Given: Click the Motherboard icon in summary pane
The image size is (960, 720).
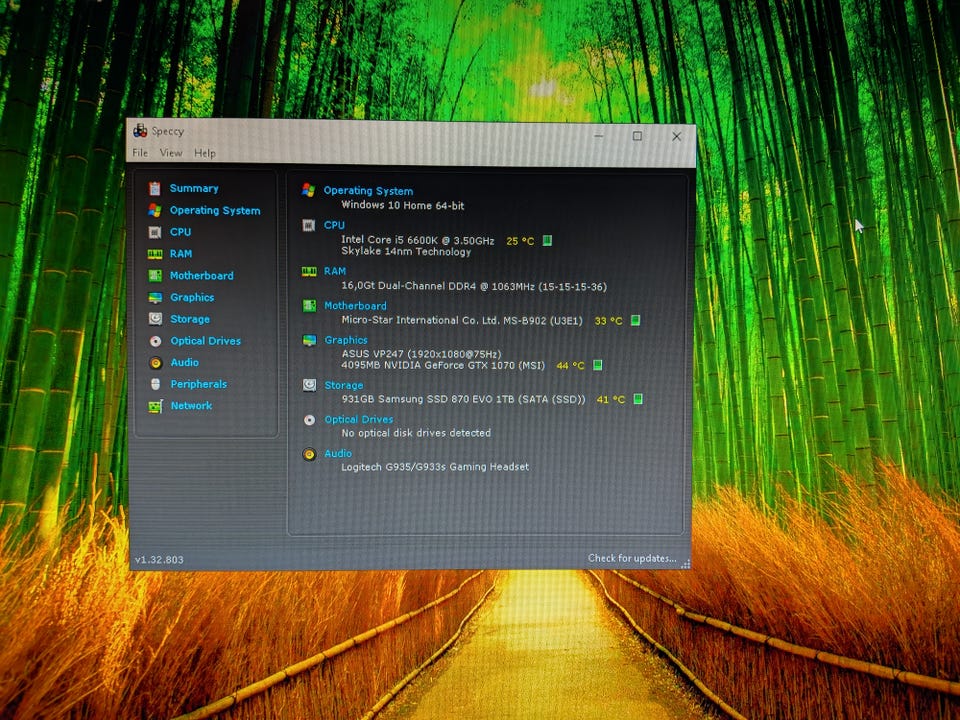Looking at the screenshot, I should [309, 306].
